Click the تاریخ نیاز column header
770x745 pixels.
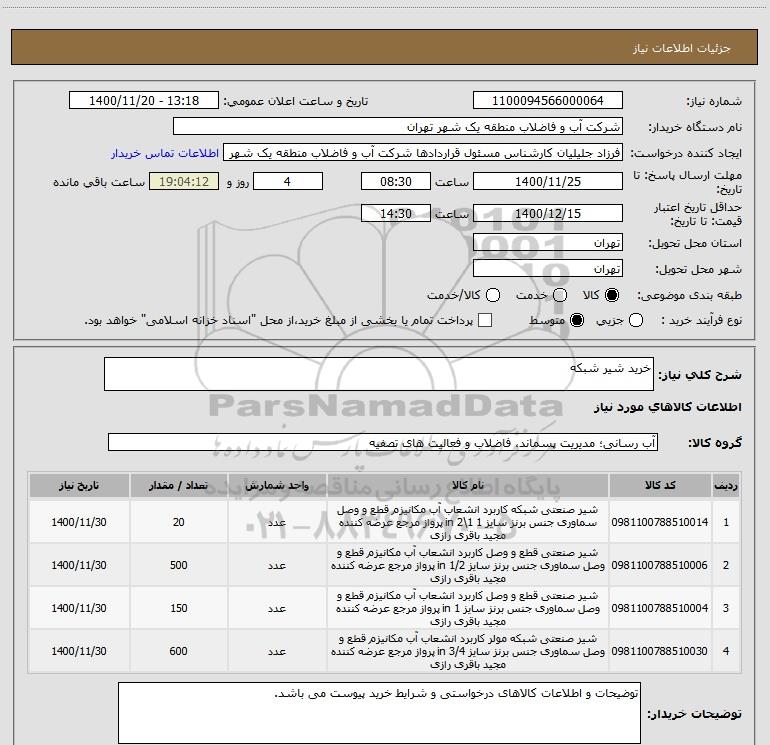pos(79,486)
